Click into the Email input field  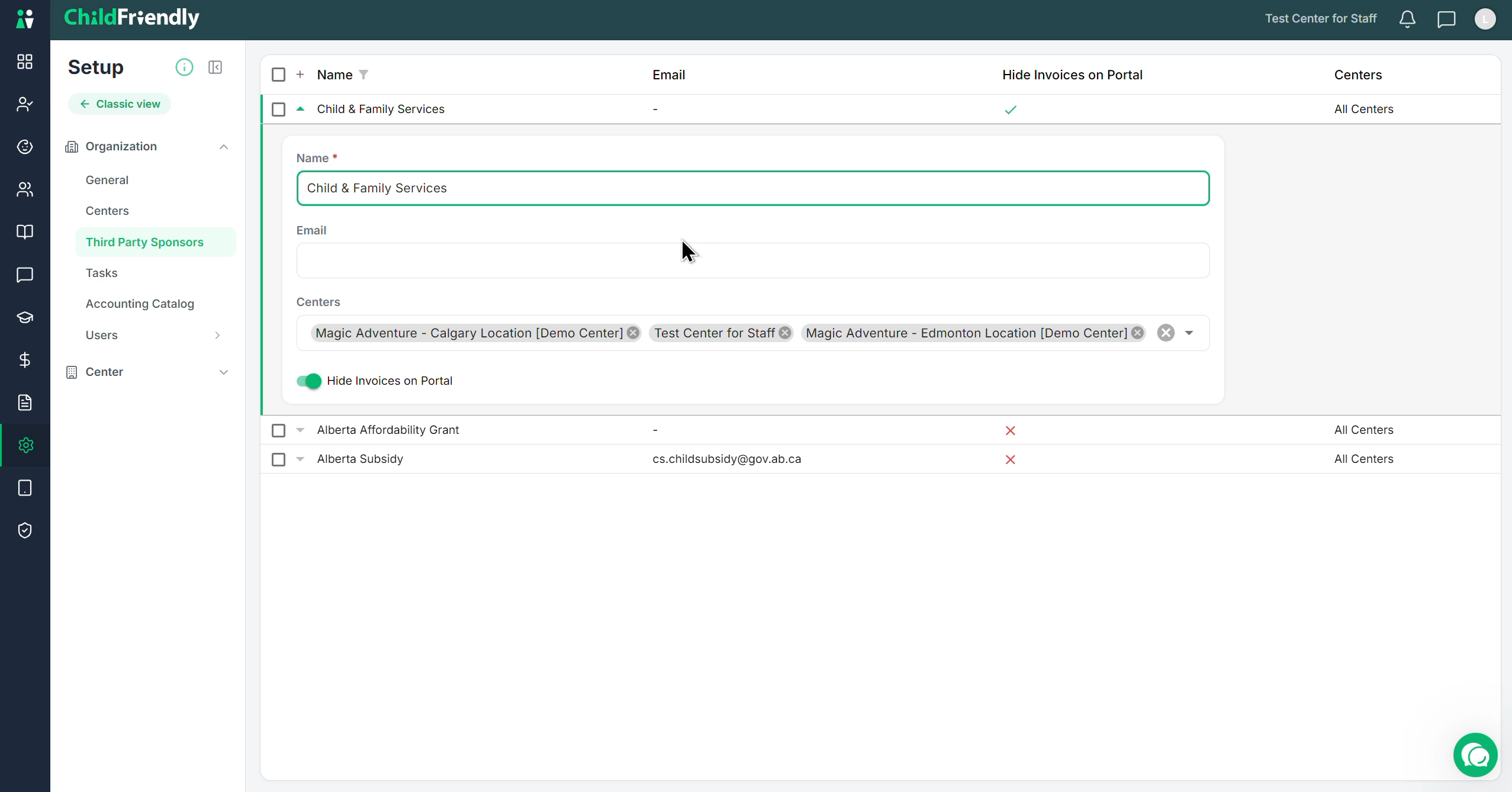[x=753, y=260]
